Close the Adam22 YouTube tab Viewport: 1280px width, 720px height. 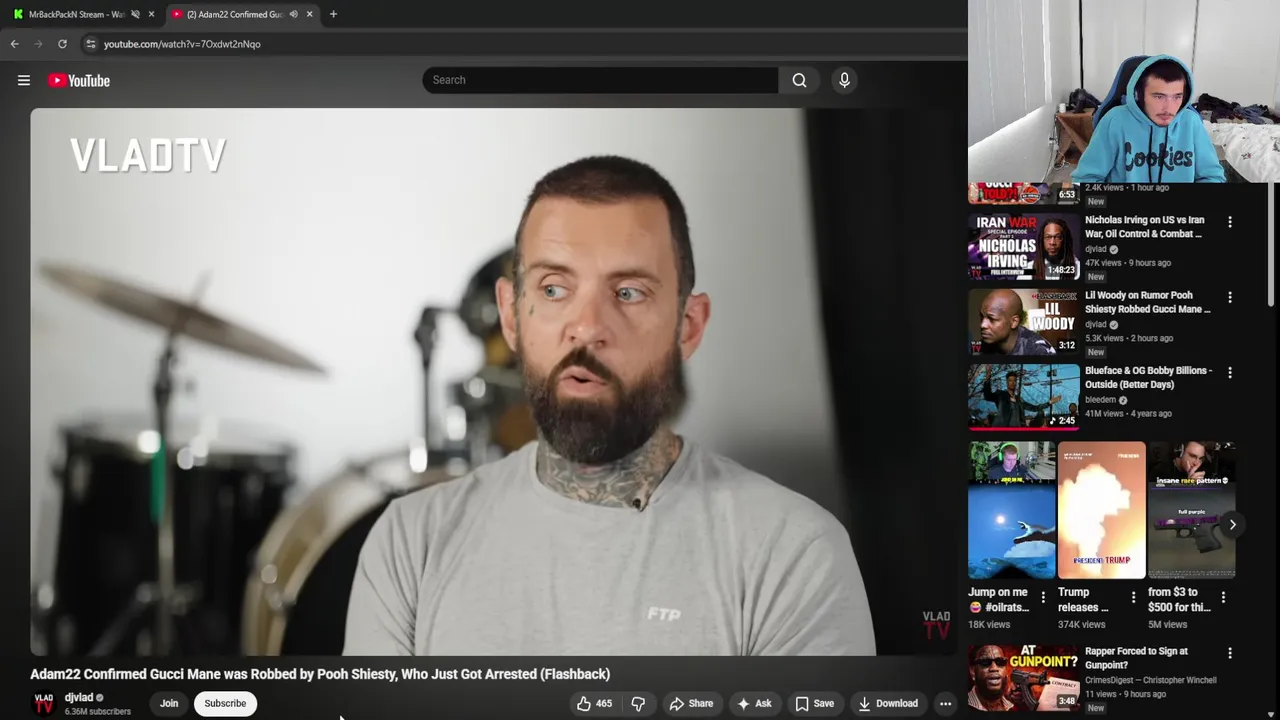tap(309, 14)
